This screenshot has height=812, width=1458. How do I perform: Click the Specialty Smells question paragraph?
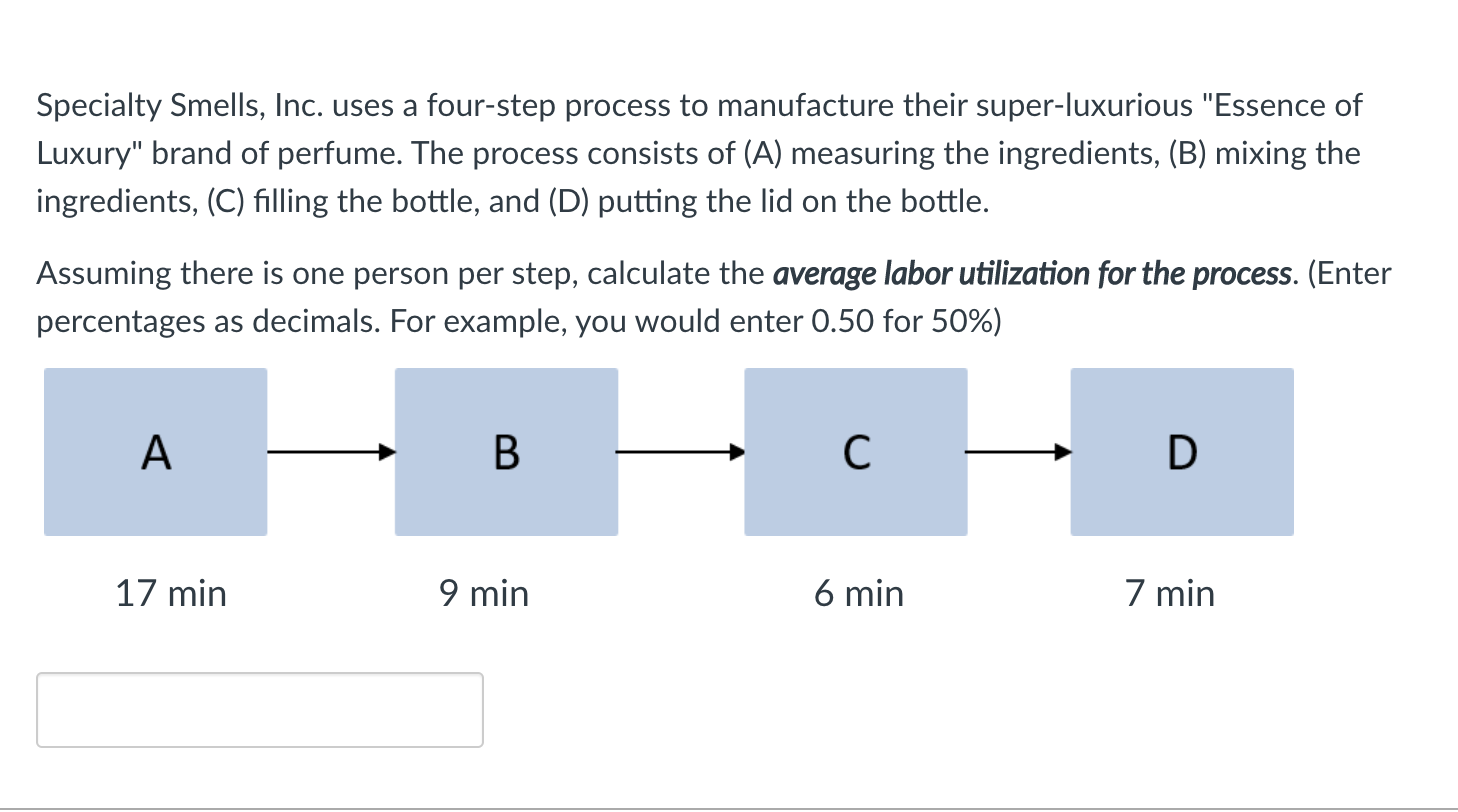(x=700, y=152)
